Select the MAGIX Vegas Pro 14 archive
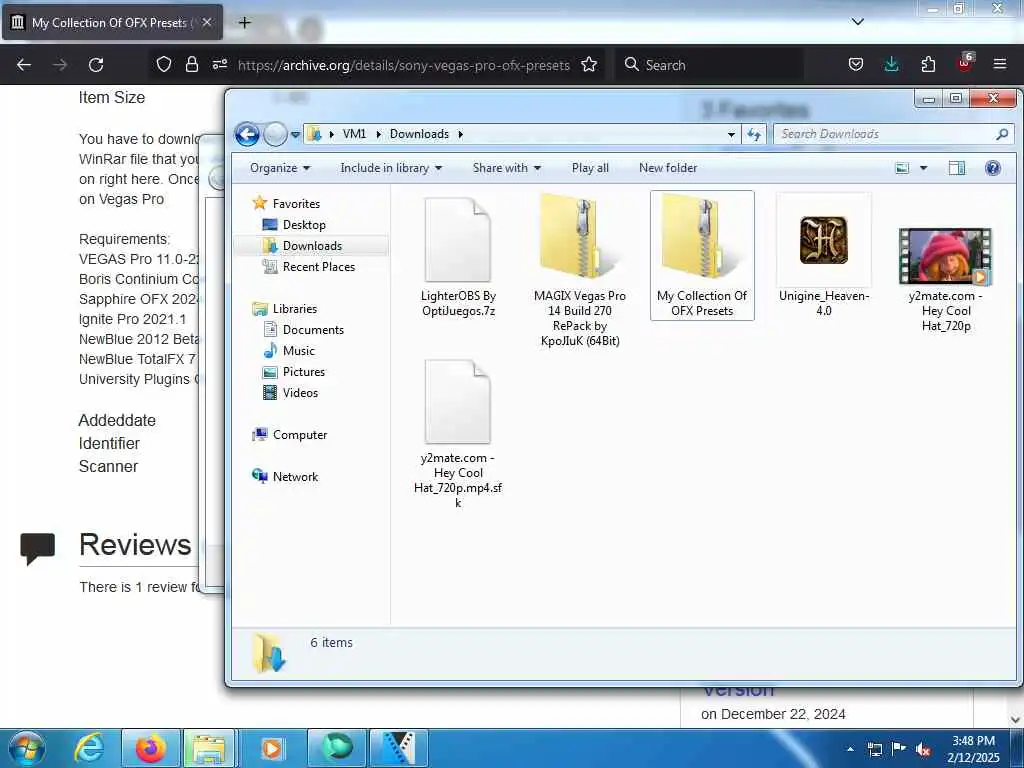The width and height of the screenshot is (1024, 768). coord(579,270)
